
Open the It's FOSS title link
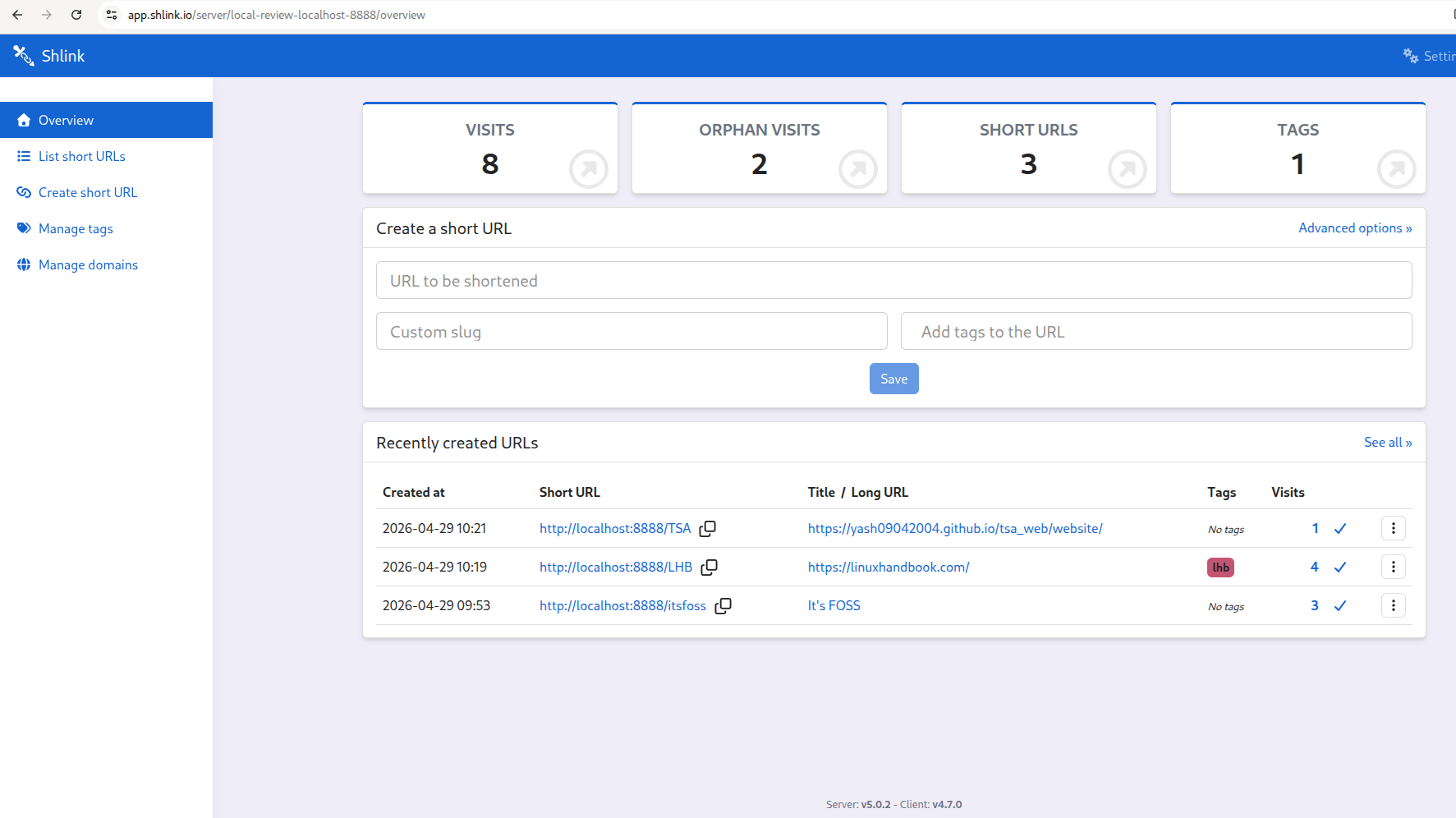834,605
